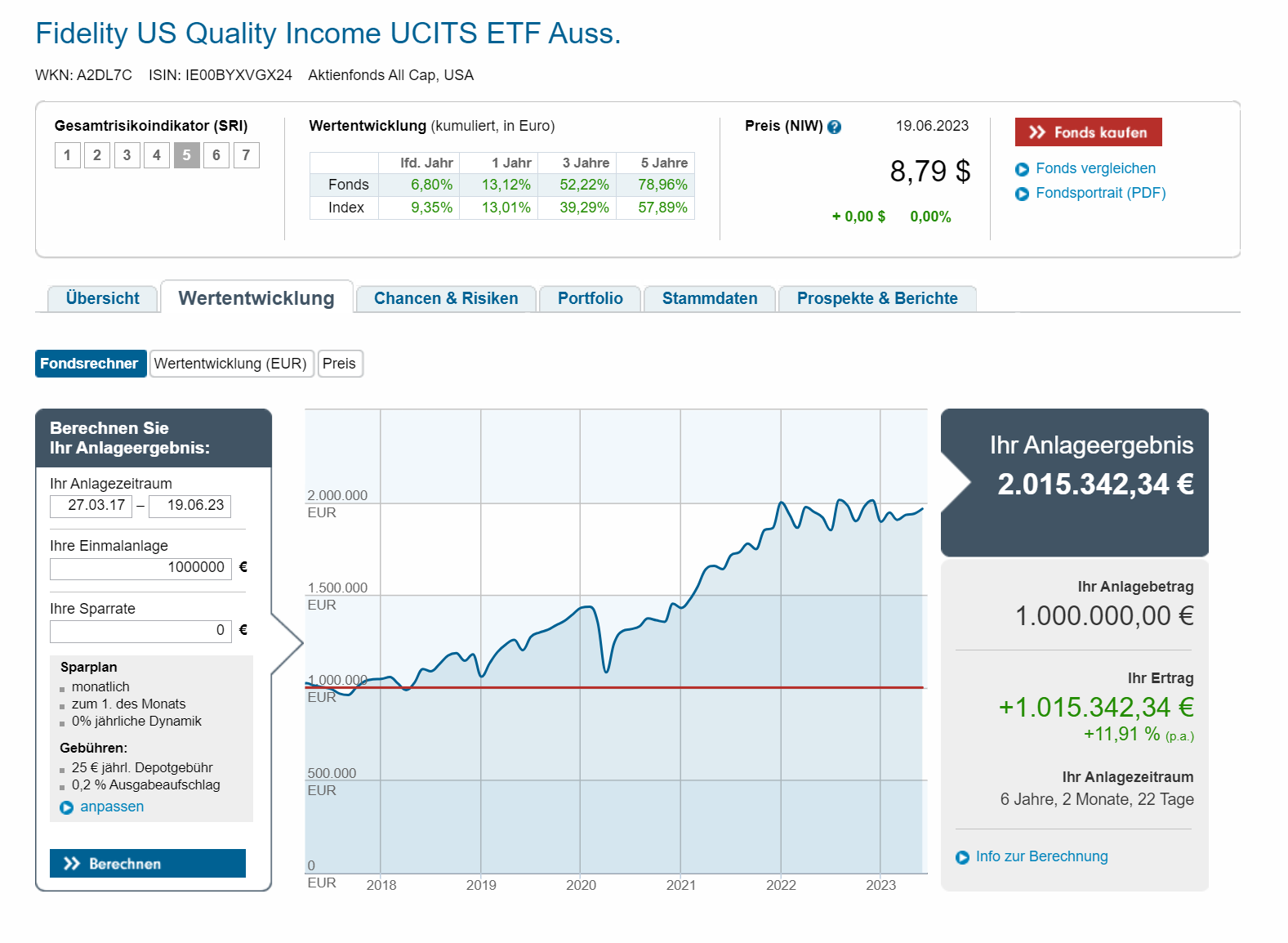Click the result amount 2.015.342,34 €
This screenshot has height=943, width=1288.
click(1095, 485)
